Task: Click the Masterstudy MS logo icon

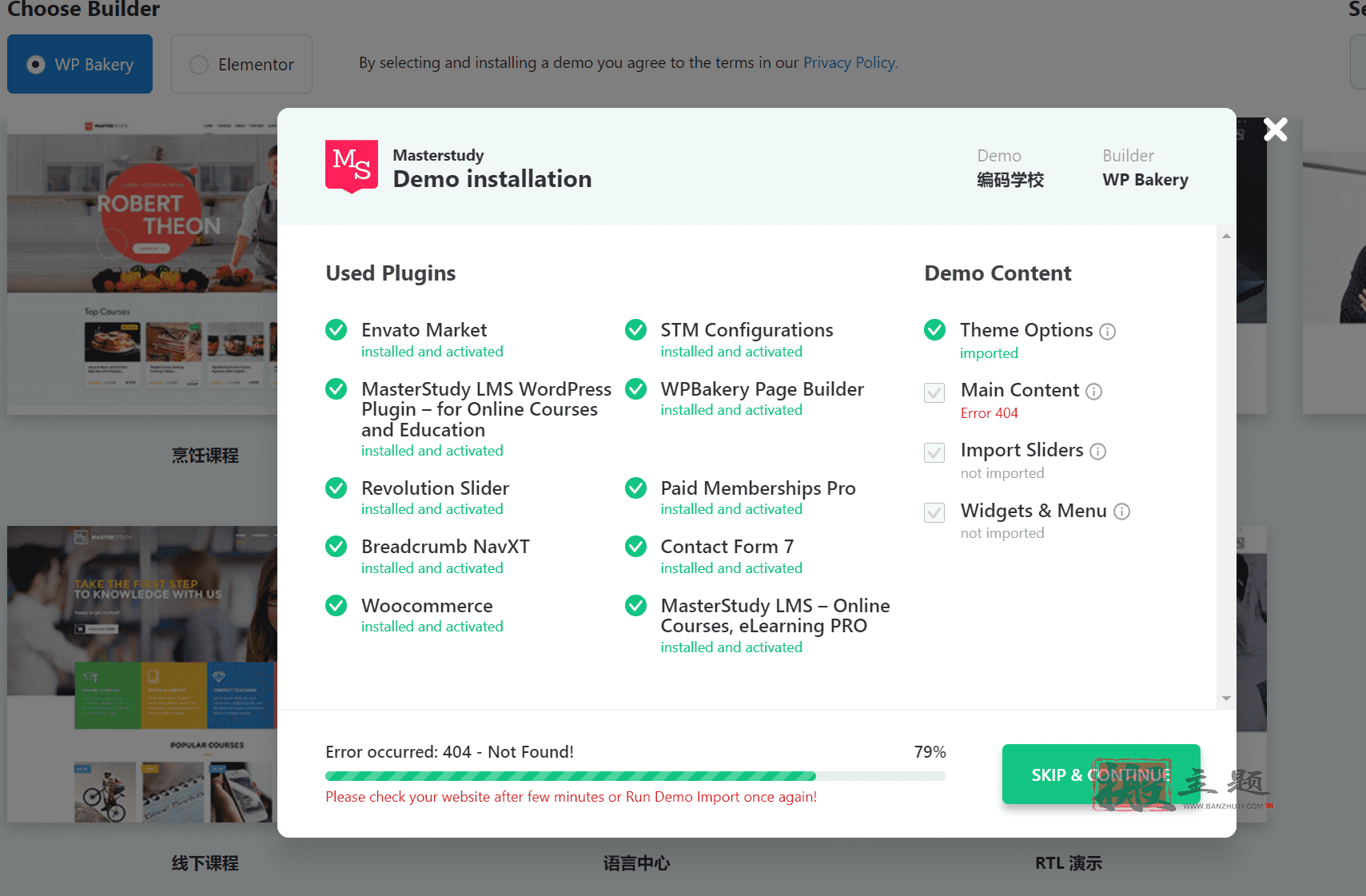Action: tap(352, 166)
